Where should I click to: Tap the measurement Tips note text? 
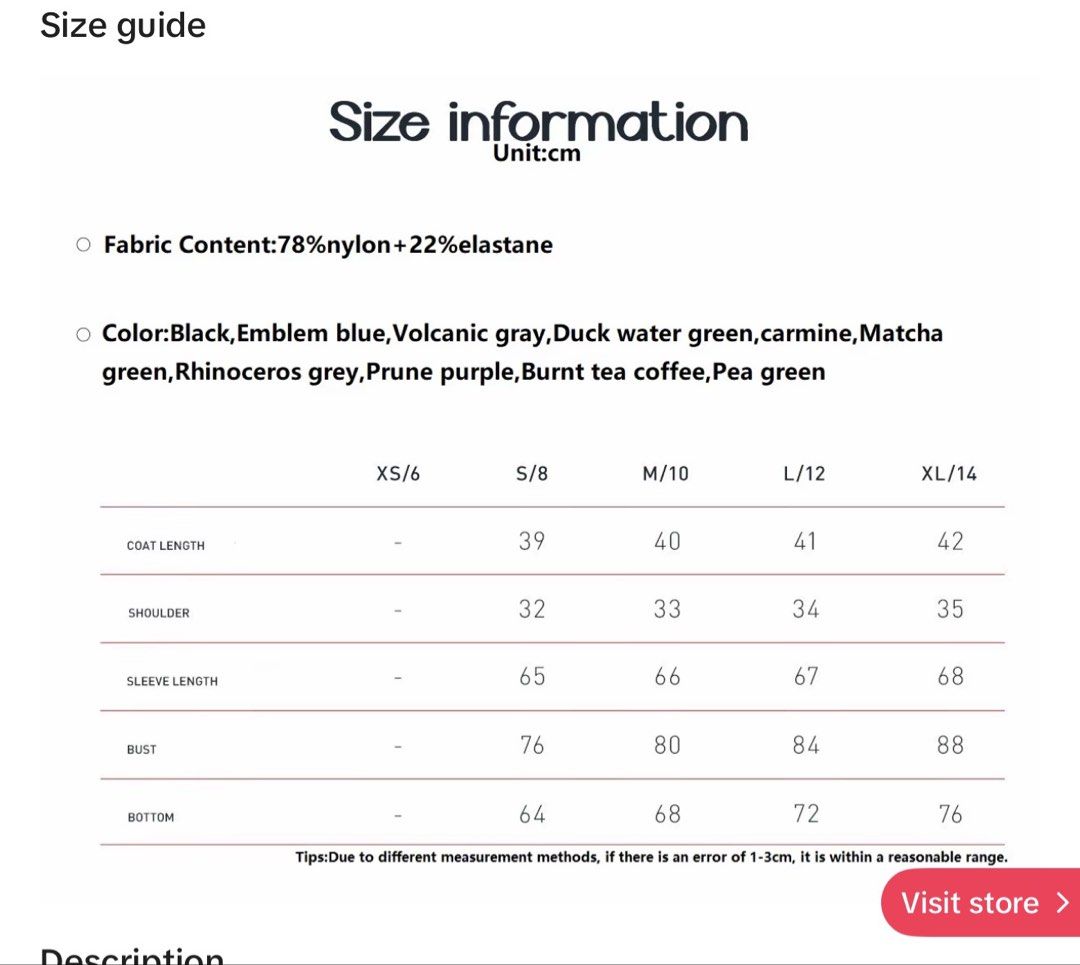point(651,858)
